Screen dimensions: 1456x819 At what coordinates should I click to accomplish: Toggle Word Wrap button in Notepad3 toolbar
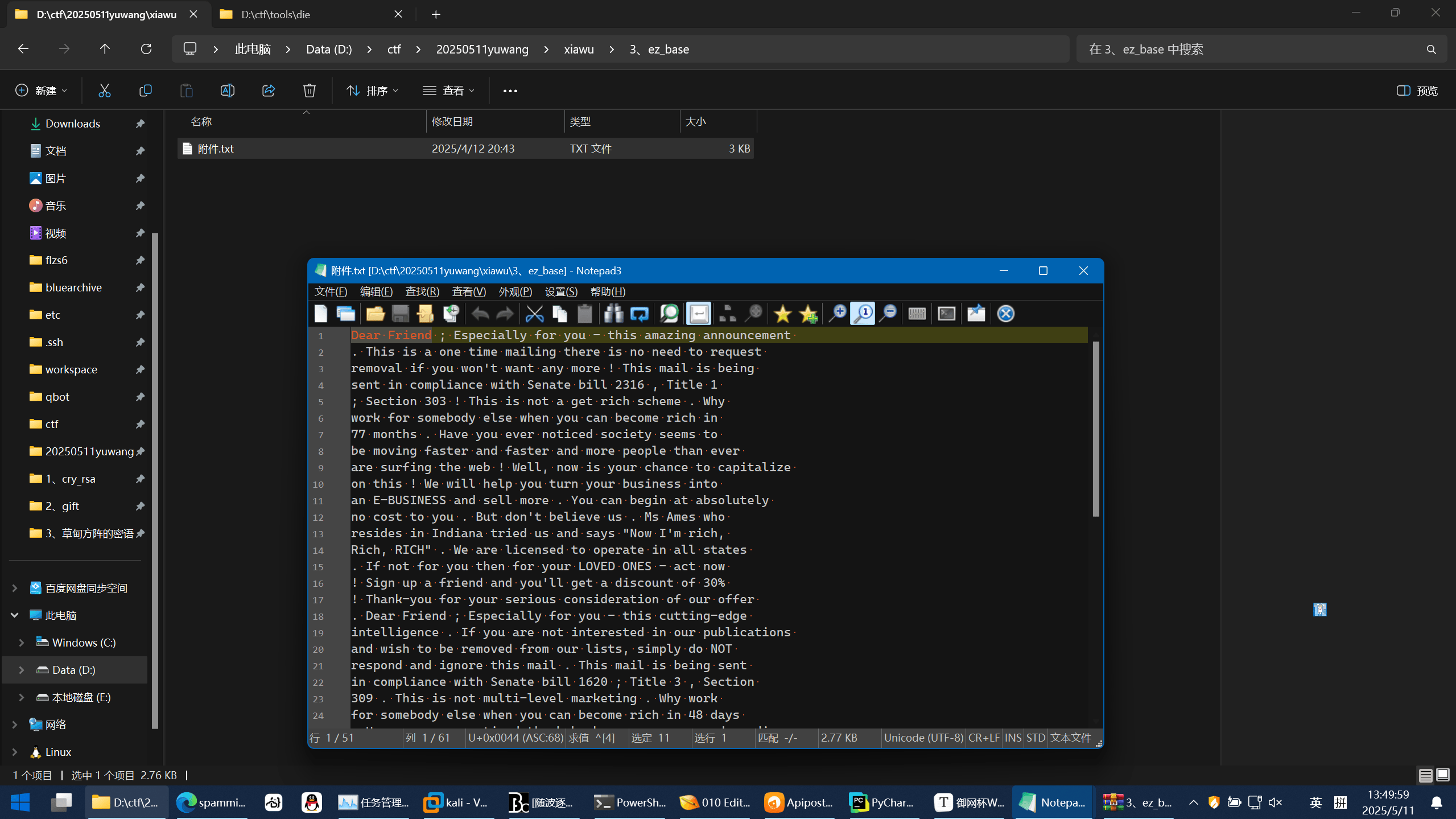pos(699,314)
